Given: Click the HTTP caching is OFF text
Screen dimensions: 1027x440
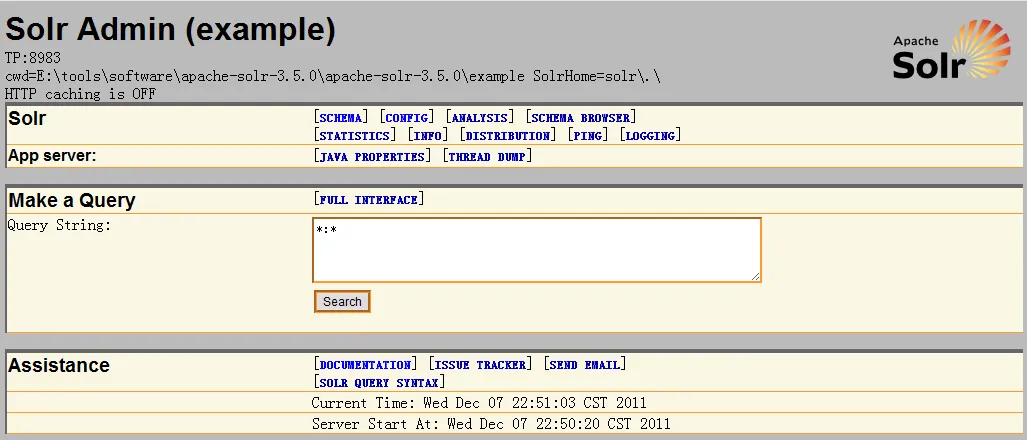Looking at the screenshot, I should coord(81,94).
